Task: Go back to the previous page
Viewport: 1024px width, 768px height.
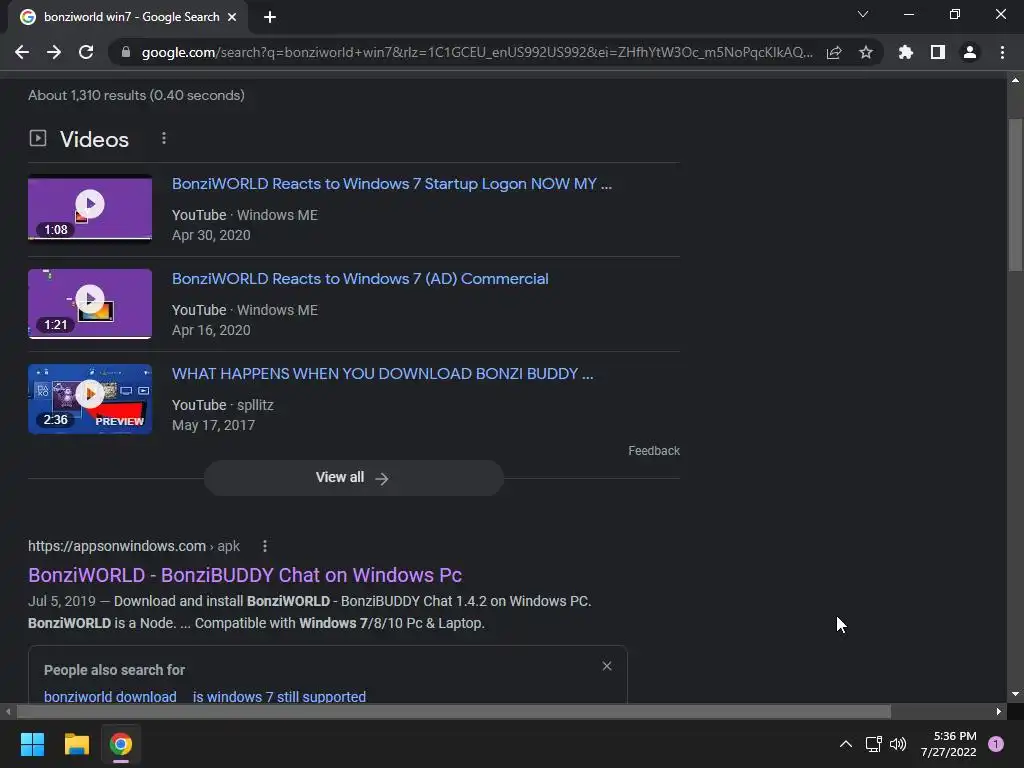Action: pyautogui.click(x=22, y=52)
